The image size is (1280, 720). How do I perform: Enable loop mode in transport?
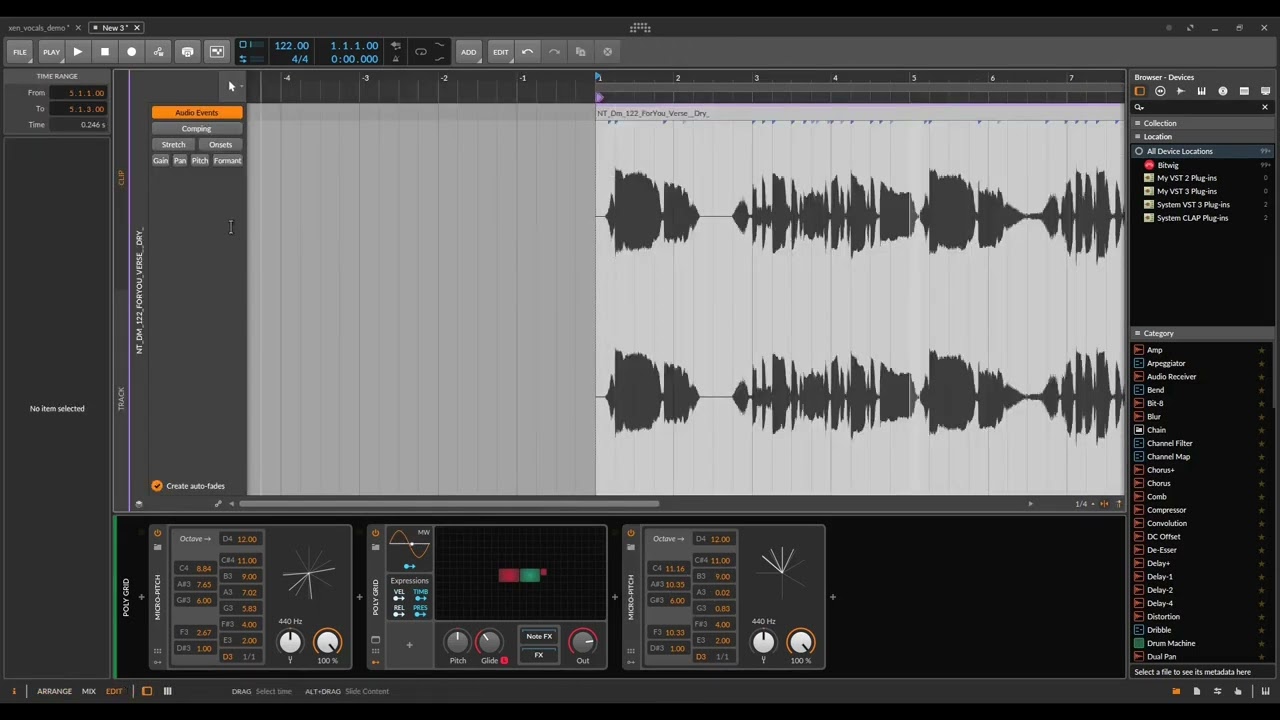(421, 52)
